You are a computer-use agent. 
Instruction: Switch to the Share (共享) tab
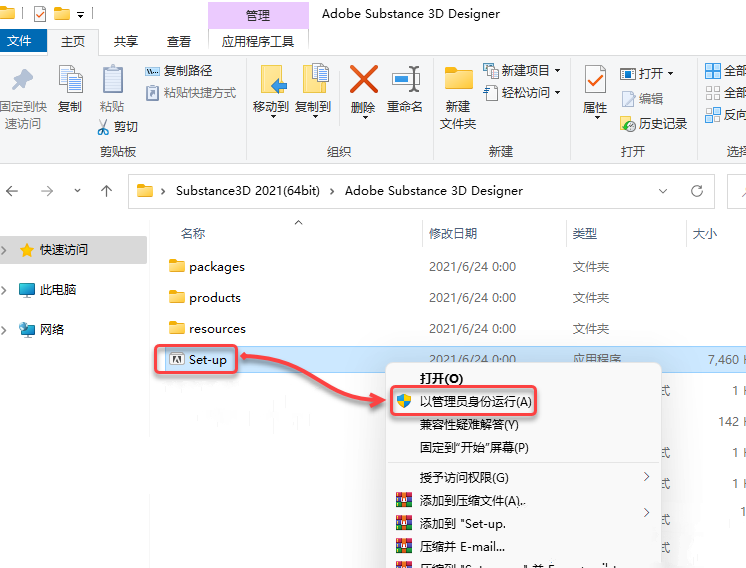pyautogui.click(x=126, y=41)
